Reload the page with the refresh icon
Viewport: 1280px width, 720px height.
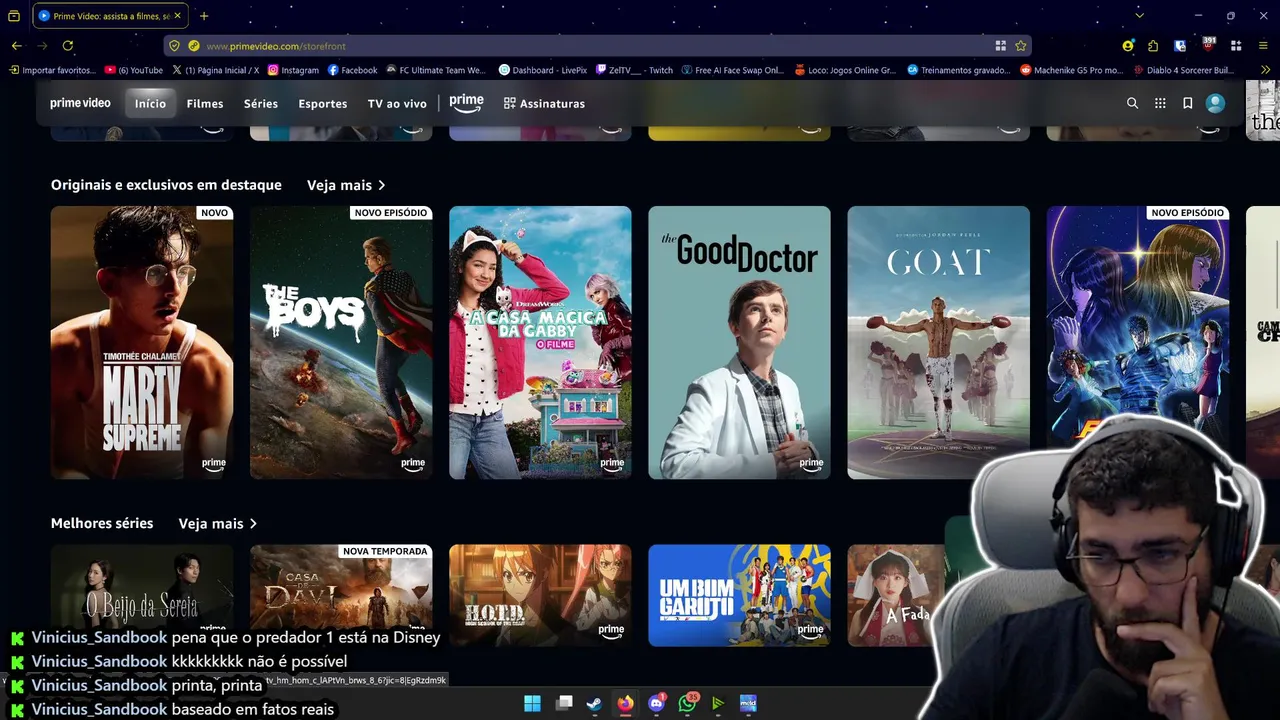(68, 46)
